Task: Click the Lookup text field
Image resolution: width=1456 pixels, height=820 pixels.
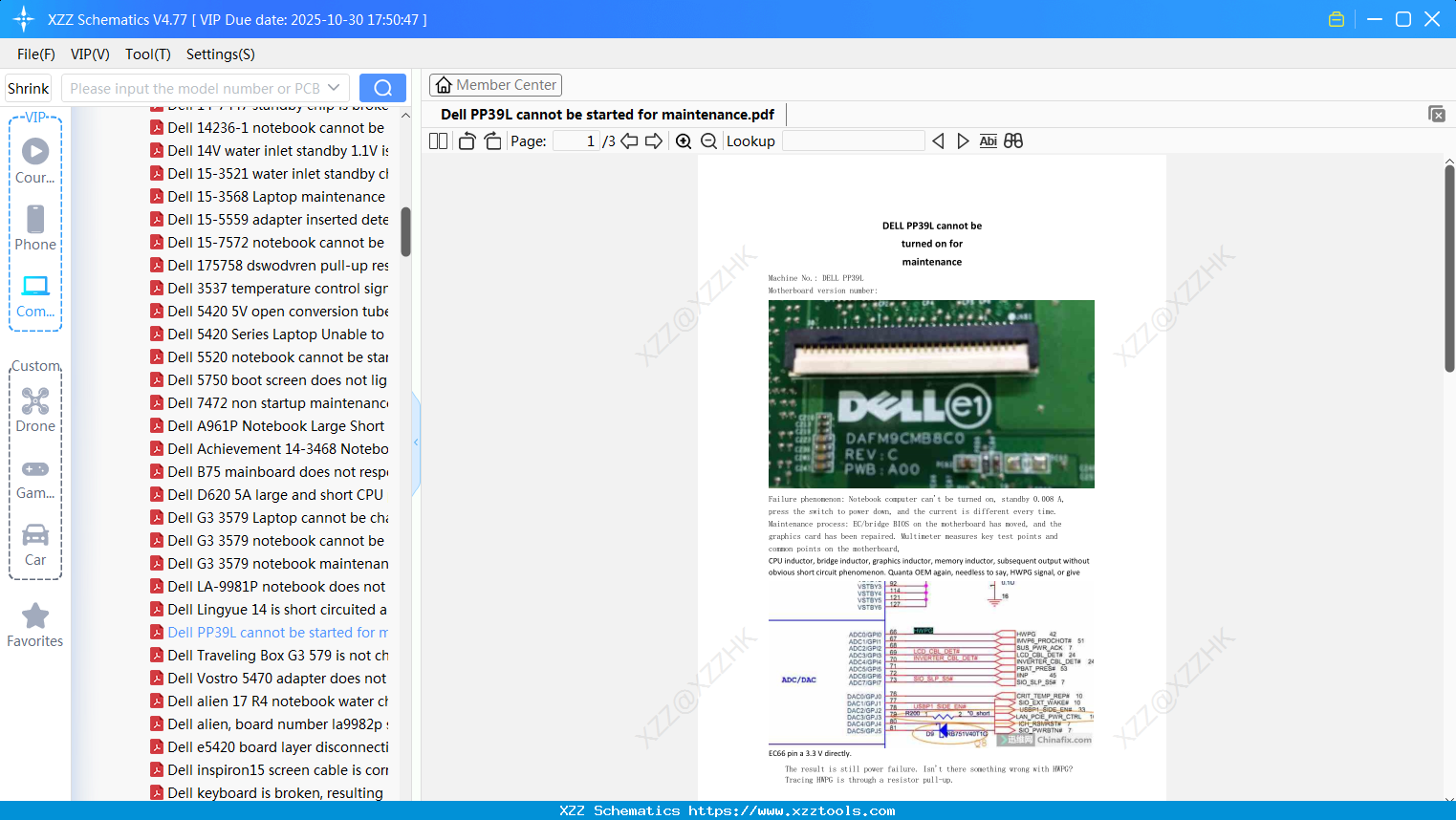Action: coord(853,141)
